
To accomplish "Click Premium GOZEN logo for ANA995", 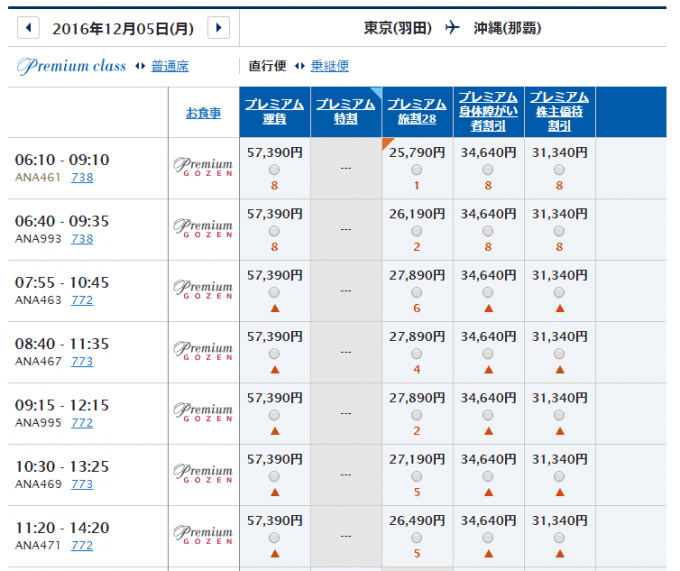I will (x=203, y=412).
